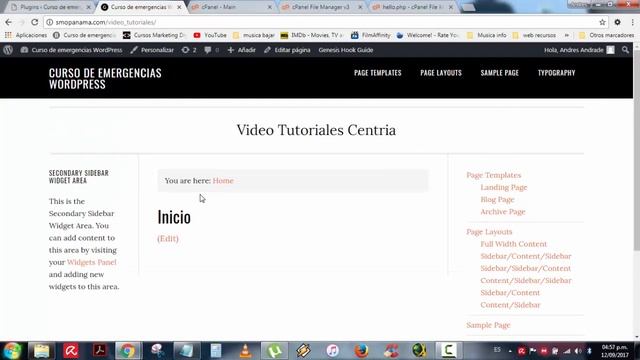The height and width of the screenshot is (360, 640).
Task: Click Editar página in the admin bar
Action: tap(287, 50)
